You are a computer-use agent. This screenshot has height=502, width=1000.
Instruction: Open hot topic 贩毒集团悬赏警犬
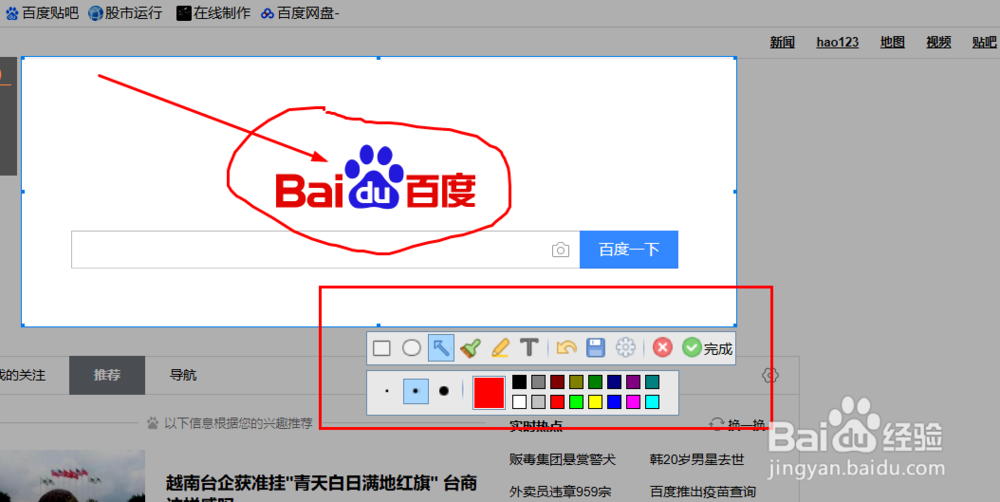click(562, 459)
